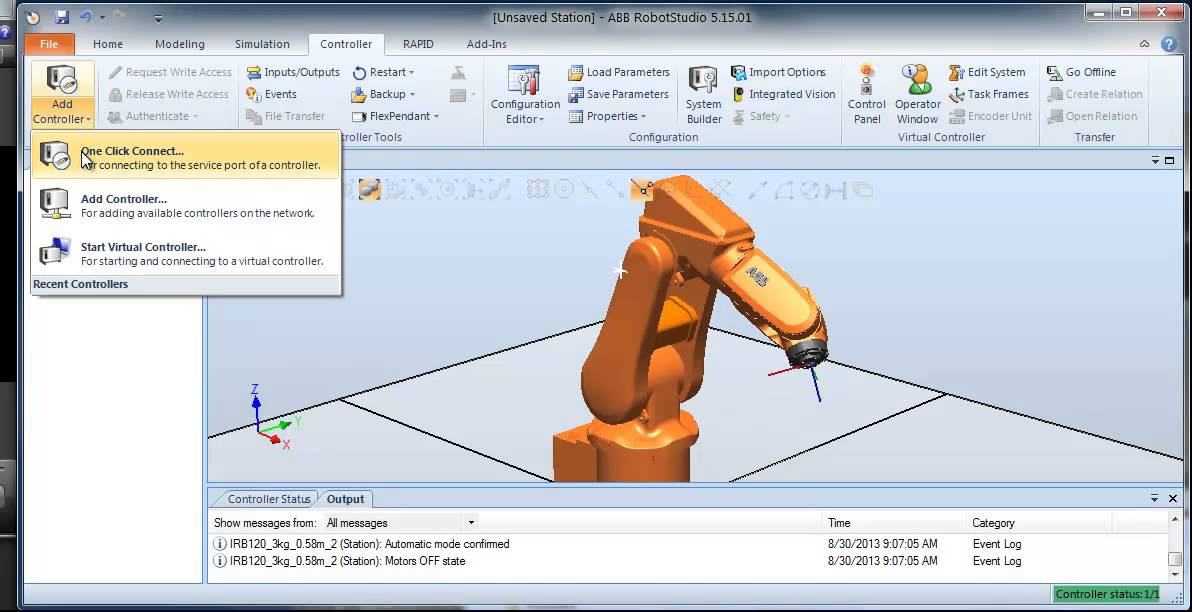
Task: Switch to the Controller Status tab
Action: (269, 499)
